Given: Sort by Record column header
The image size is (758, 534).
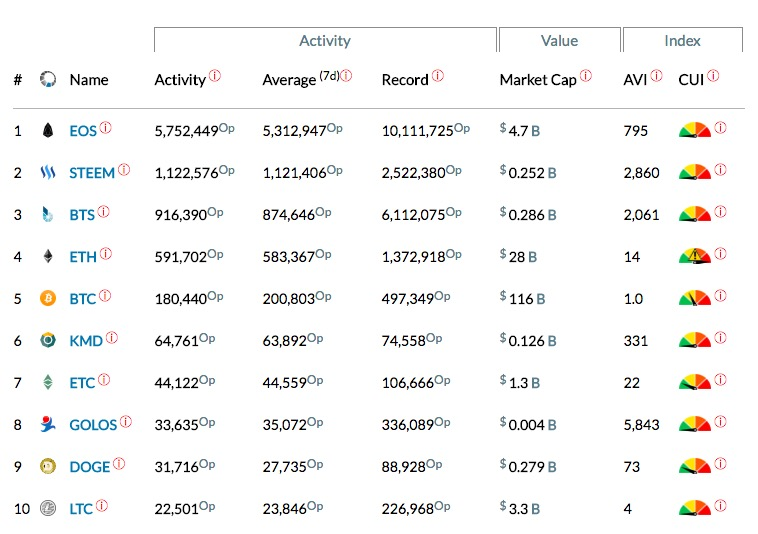Looking at the screenshot, I should 405,80.
